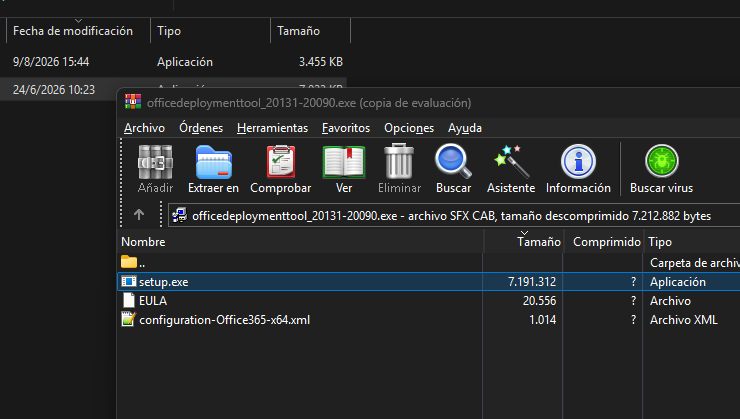740x419 pixels.
Task: Click the EULA file icon
Action: tap(128, 301)
